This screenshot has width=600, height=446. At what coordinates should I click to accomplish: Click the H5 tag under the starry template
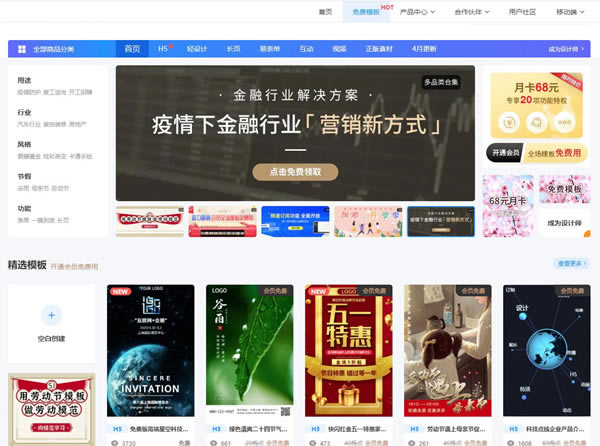(x=117, y=429)
